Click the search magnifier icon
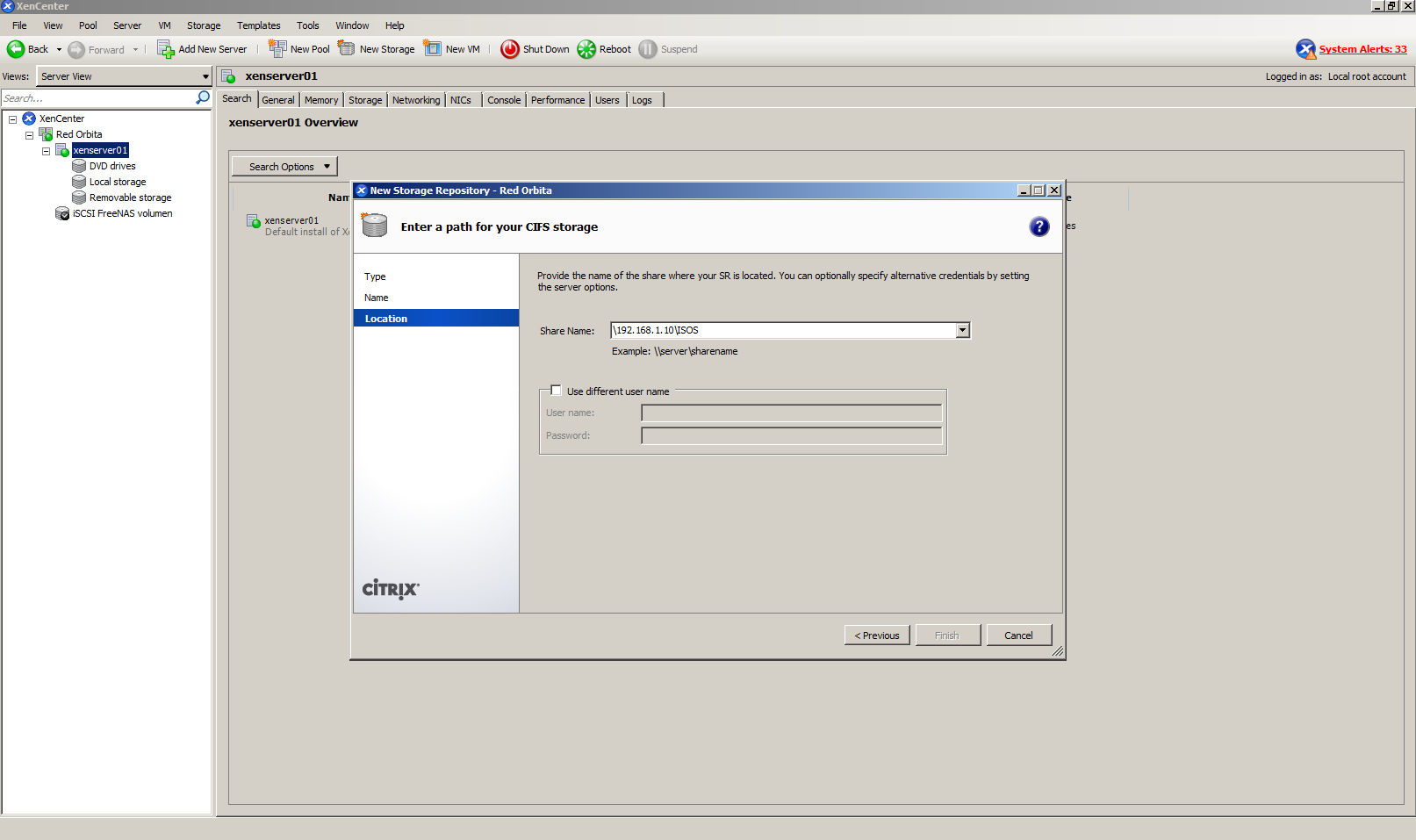 click(x=203, y=97)
